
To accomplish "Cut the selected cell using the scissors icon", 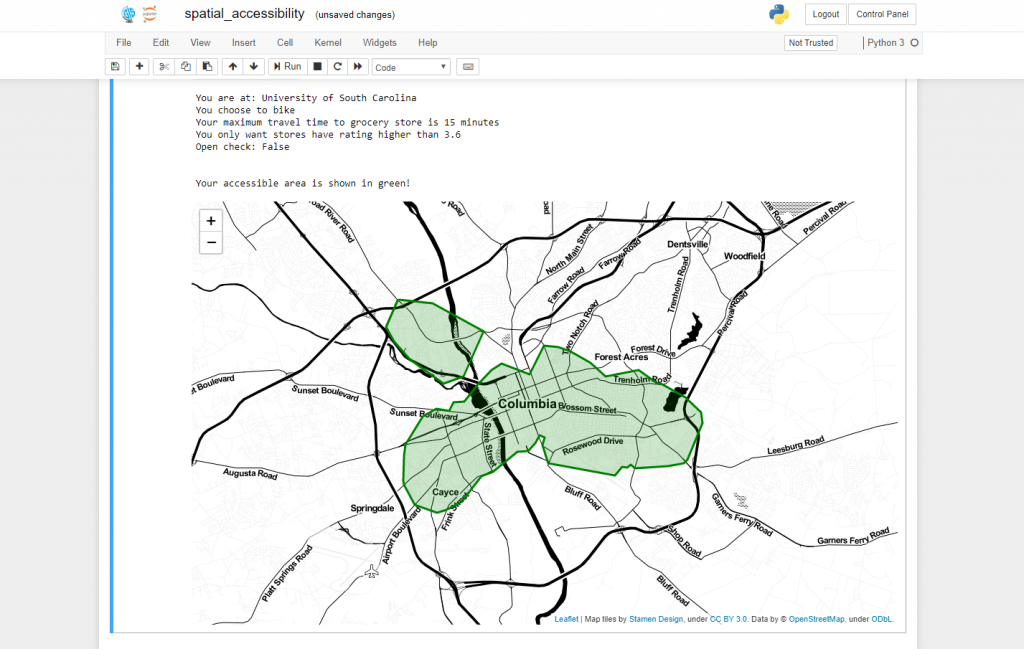I will [x=163, y=66].
